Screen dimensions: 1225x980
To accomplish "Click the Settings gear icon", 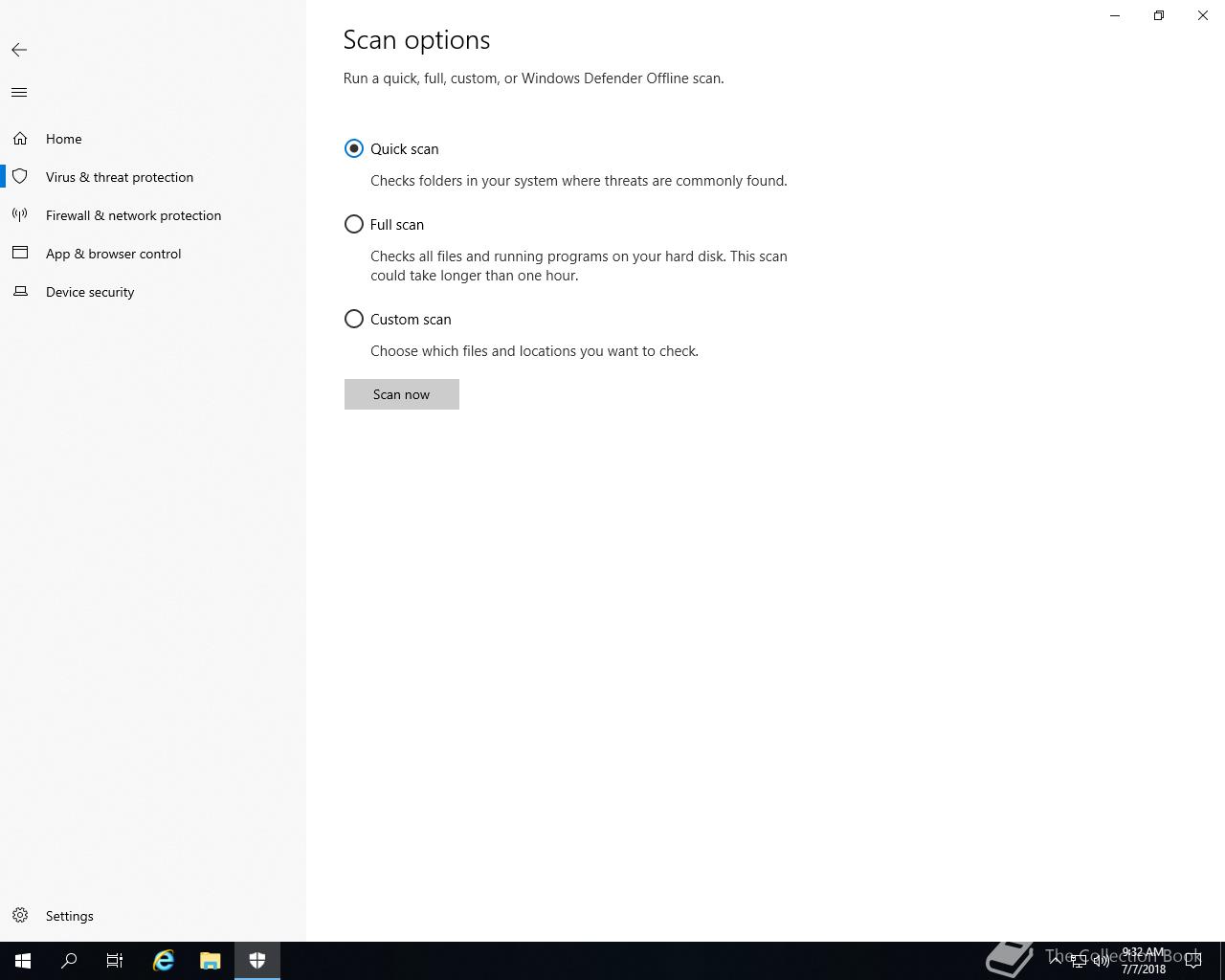I will (x=20, y=916).
